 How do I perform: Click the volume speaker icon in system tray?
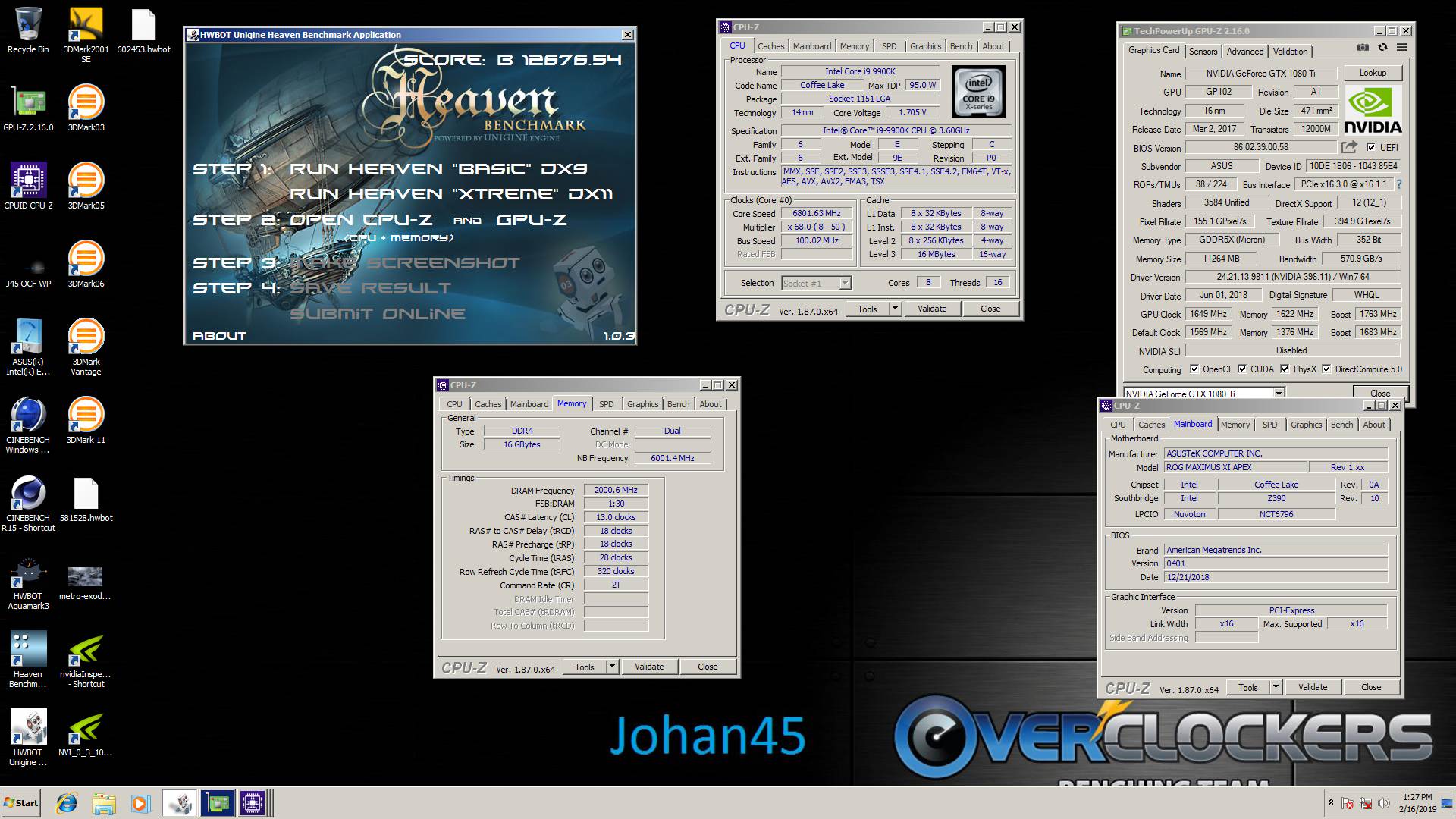point(1384,803)
